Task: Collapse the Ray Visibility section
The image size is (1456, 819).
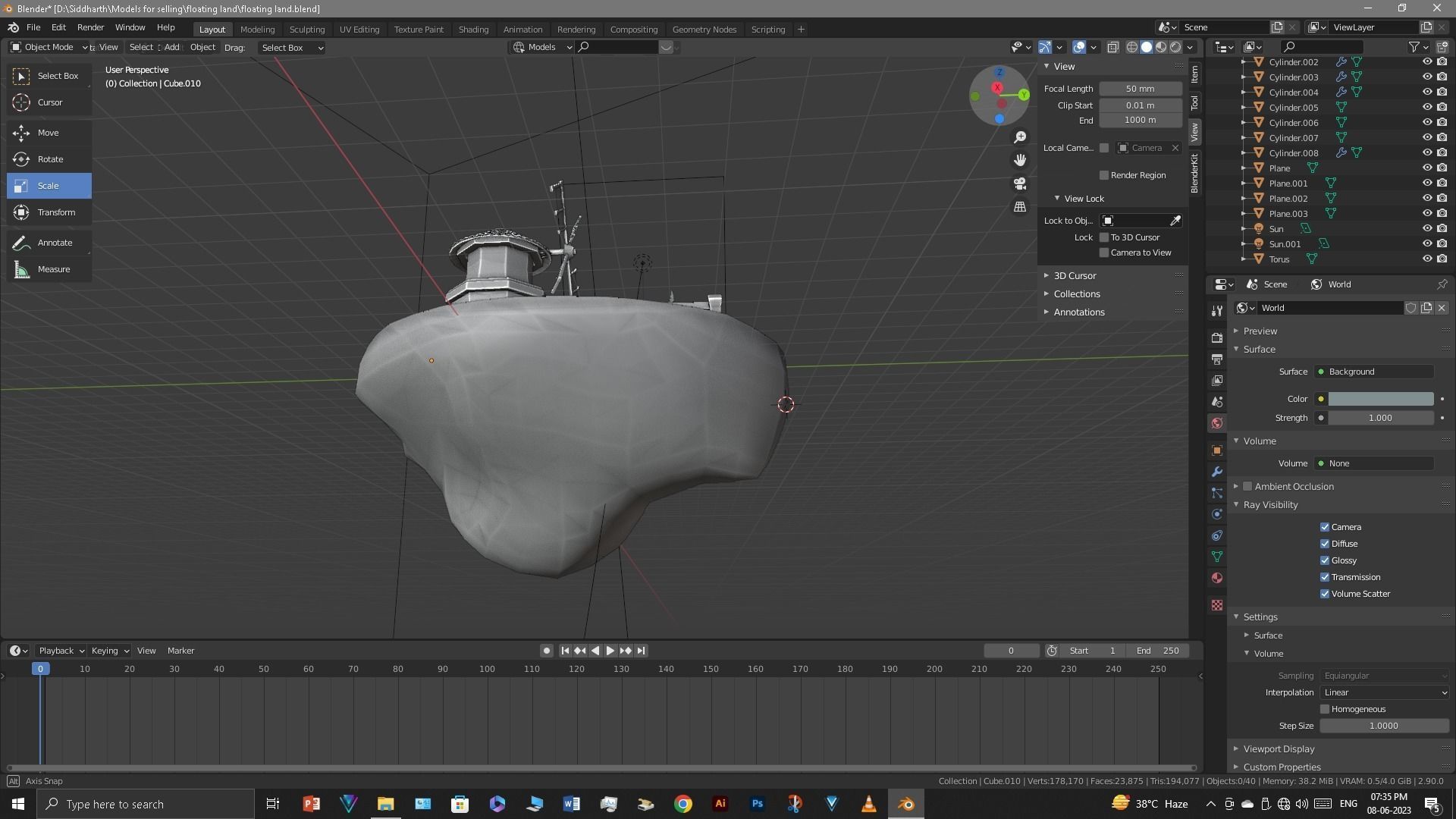Action: coord(1270,504)
